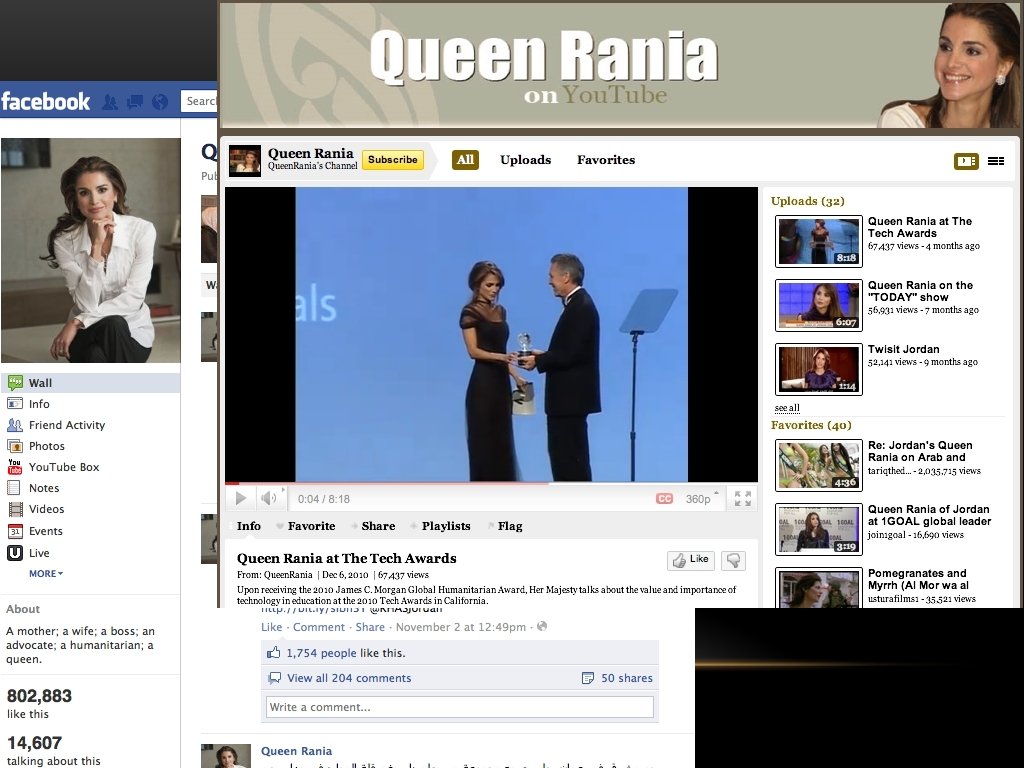
Task: Open Queen Rania's Facebook profile photo
Action: tap(91, 250)
